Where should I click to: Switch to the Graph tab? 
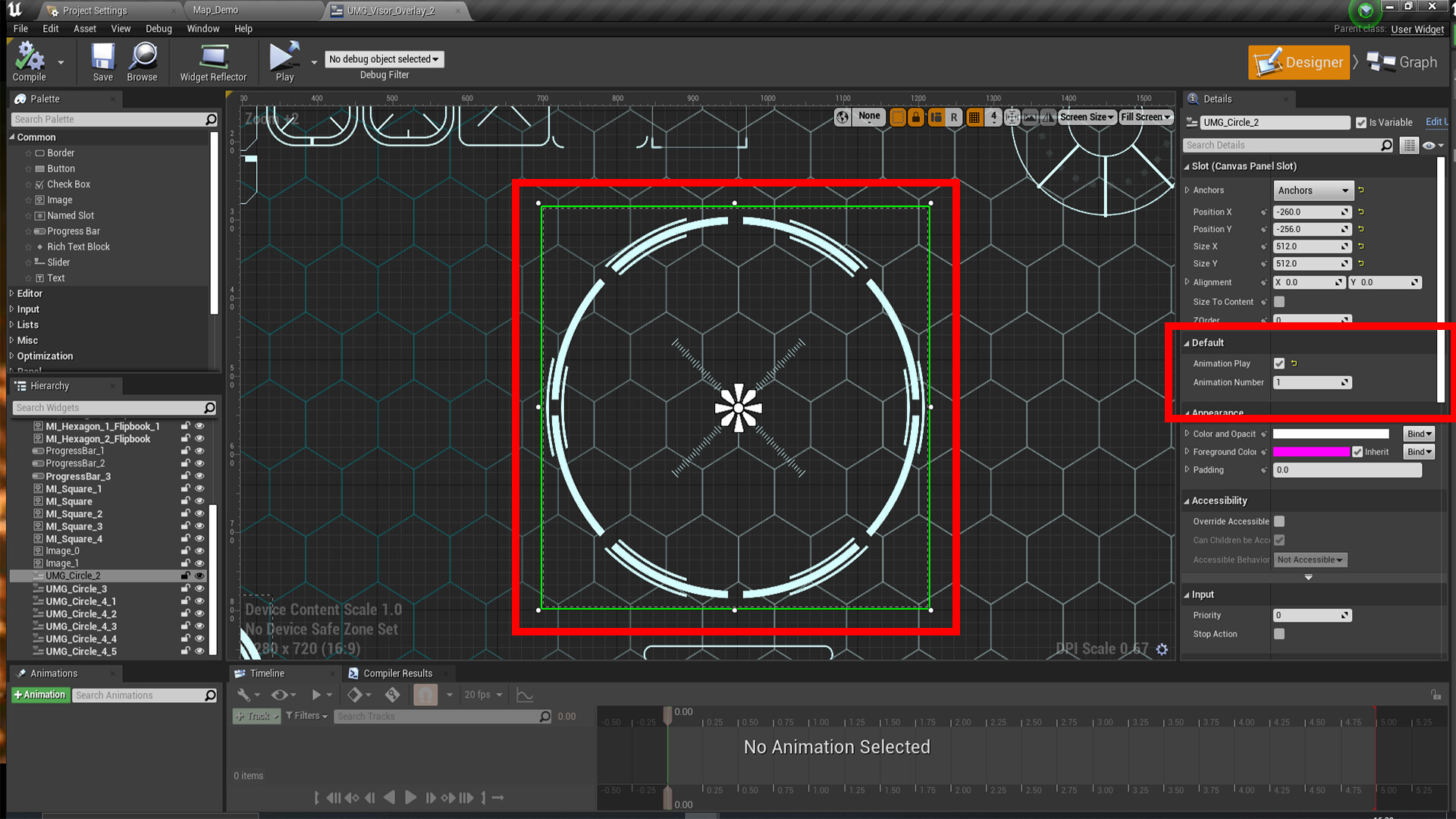coord(1412,62)
